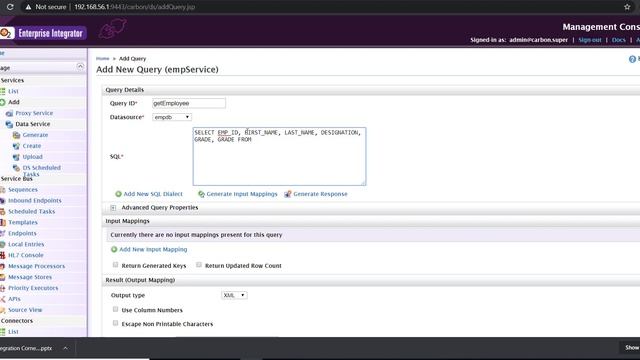640x360 pixels.
Task: Collapse the sidebar panel with the chevron
Action: 80,67
